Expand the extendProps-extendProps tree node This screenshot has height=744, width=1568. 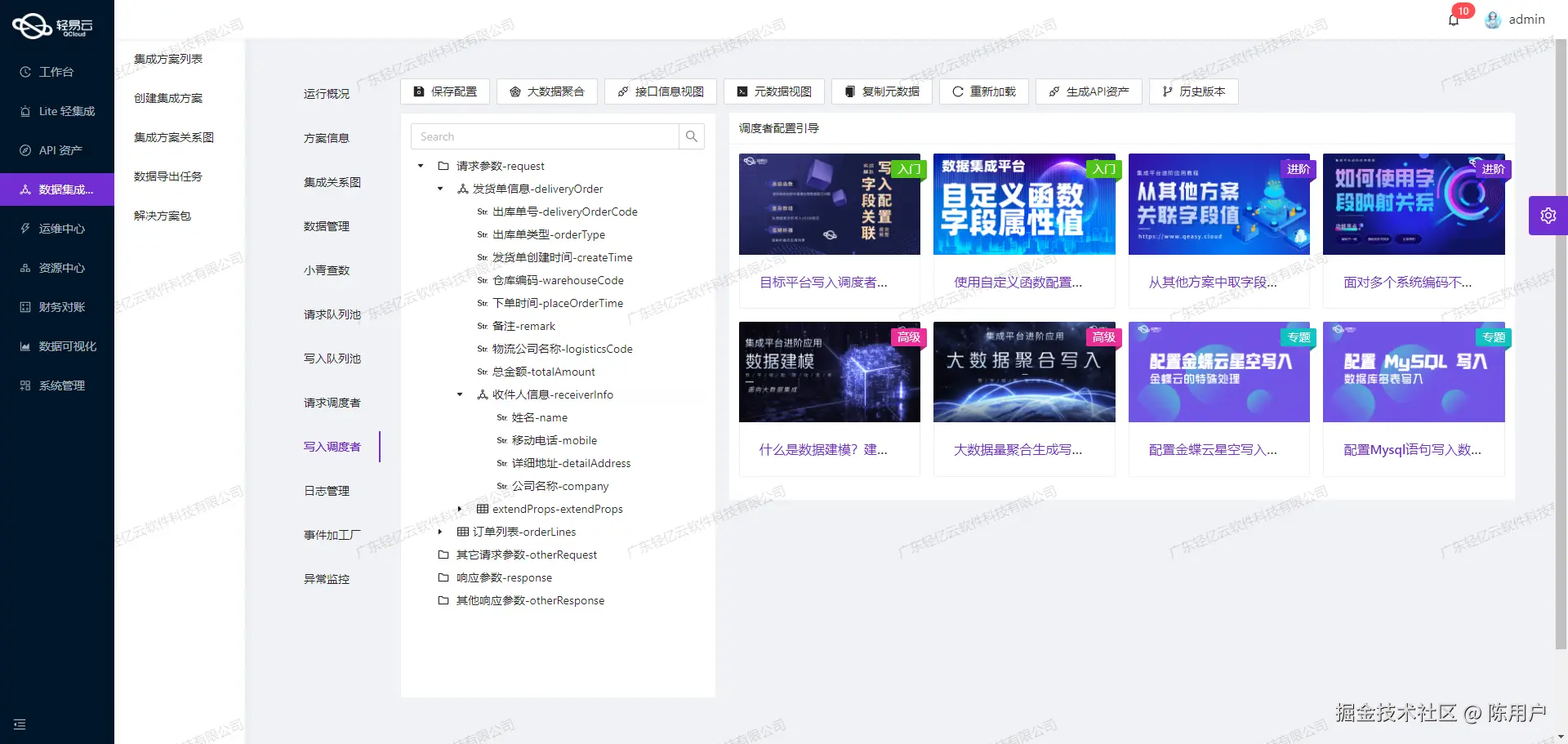pyautogui.click(x=460, y=509)
